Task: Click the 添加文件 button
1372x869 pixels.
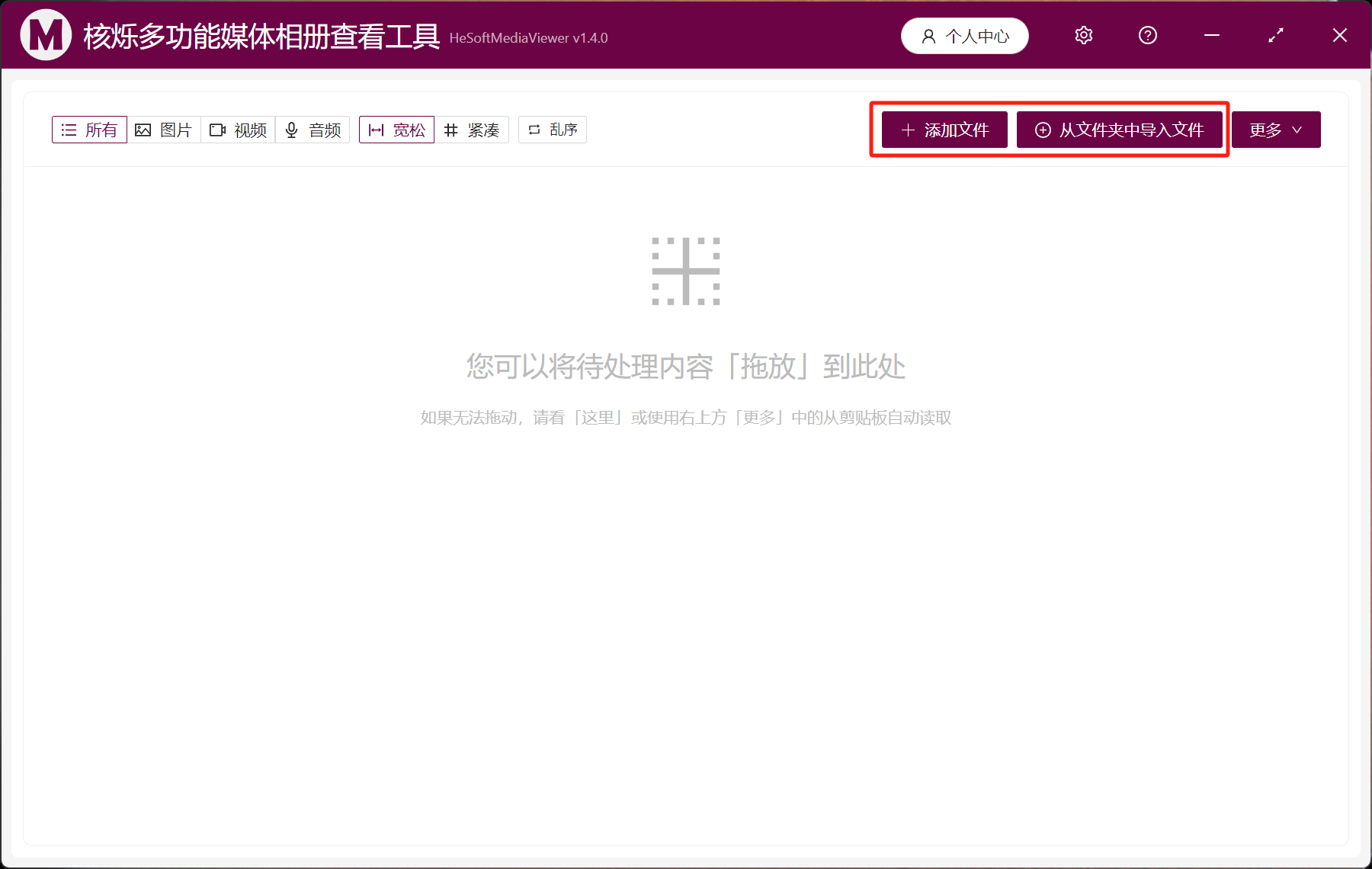Action: pyautogui.click(x=944, y=130)
